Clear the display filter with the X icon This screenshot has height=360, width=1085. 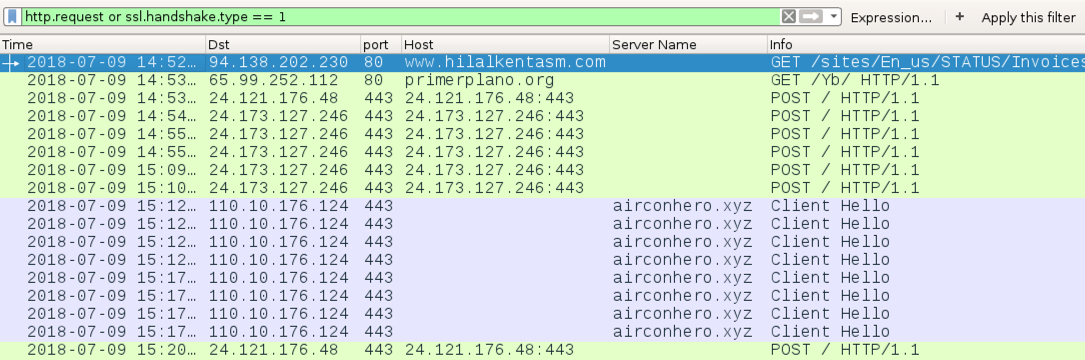pyautogui.click(x=788, y=17)
